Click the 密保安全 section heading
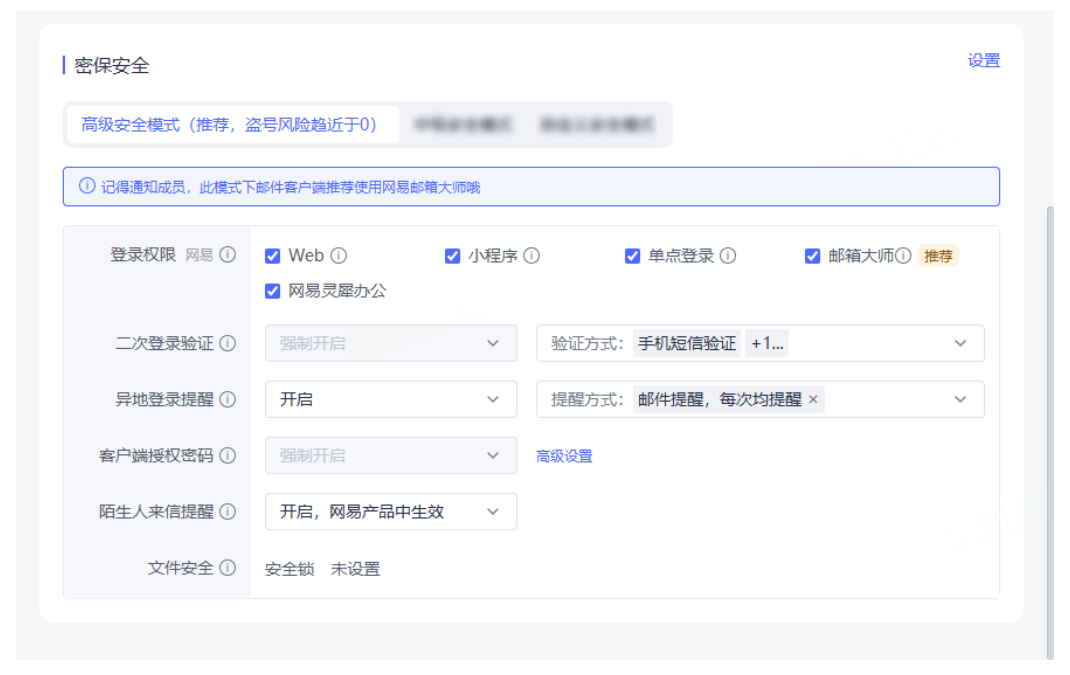This screenshot has height=675, width=1070. (x=111, y=66)
